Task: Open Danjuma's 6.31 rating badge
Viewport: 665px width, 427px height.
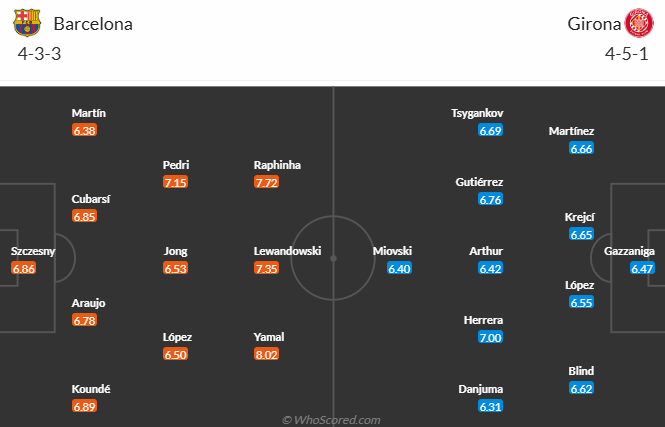Action: (x=491, y=407)
